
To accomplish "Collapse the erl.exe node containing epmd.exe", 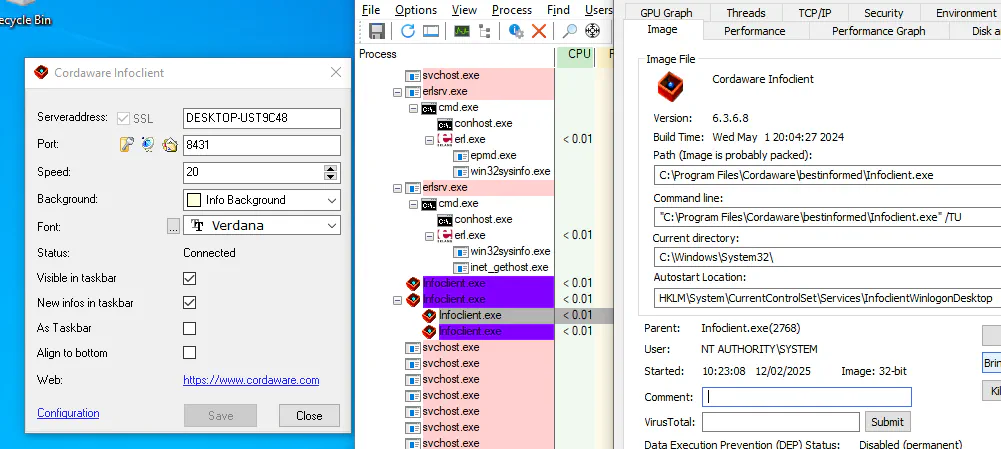I will pos(429,139).
